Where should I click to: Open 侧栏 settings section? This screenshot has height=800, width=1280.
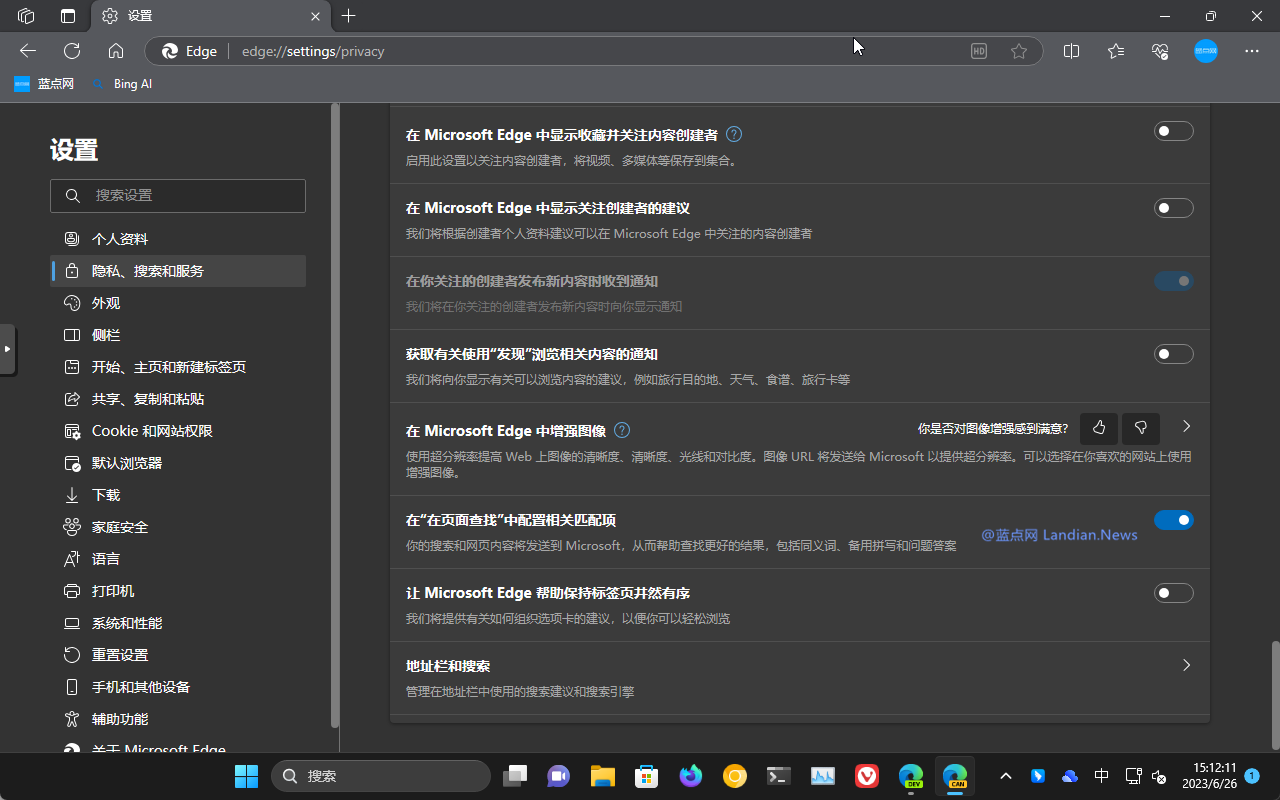(178, 335)
